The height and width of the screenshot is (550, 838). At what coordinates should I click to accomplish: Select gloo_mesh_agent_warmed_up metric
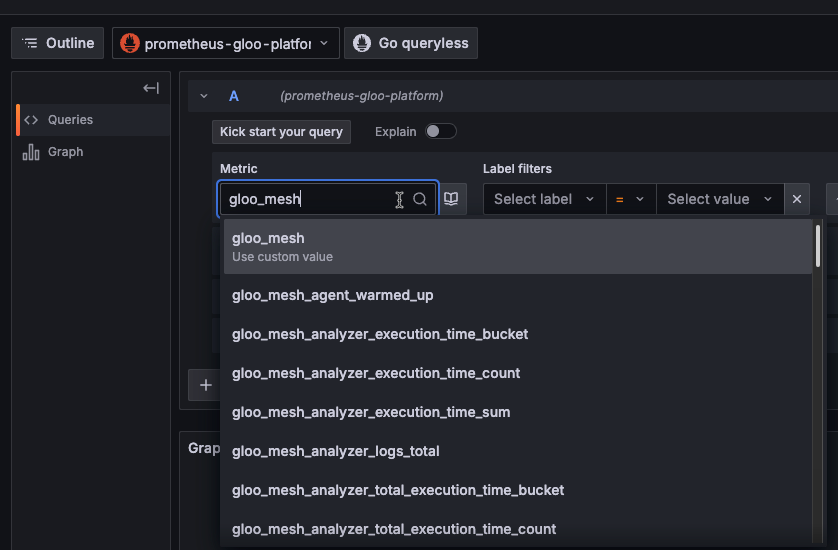tap(517, 295)
